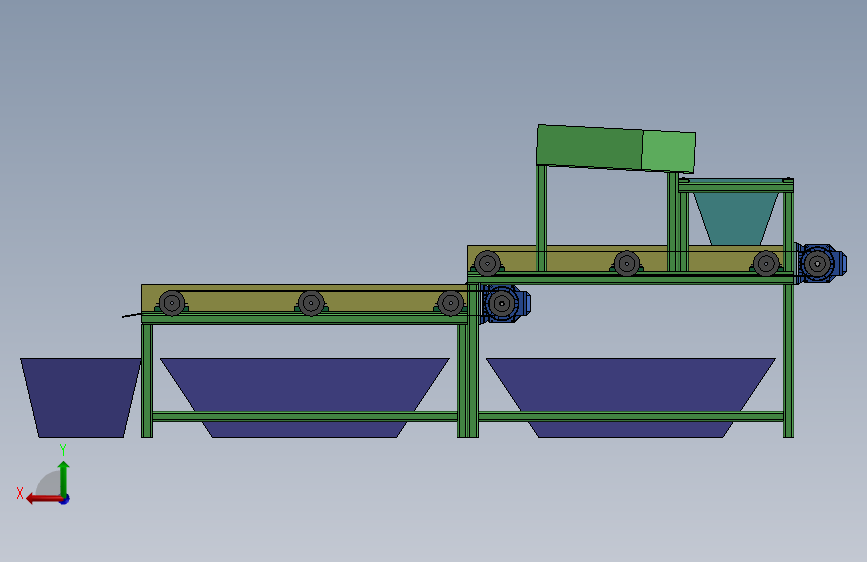Click the blue Z axis dot on triad
867x562 pixels.
pyautogui.click(x=65, y=499)
